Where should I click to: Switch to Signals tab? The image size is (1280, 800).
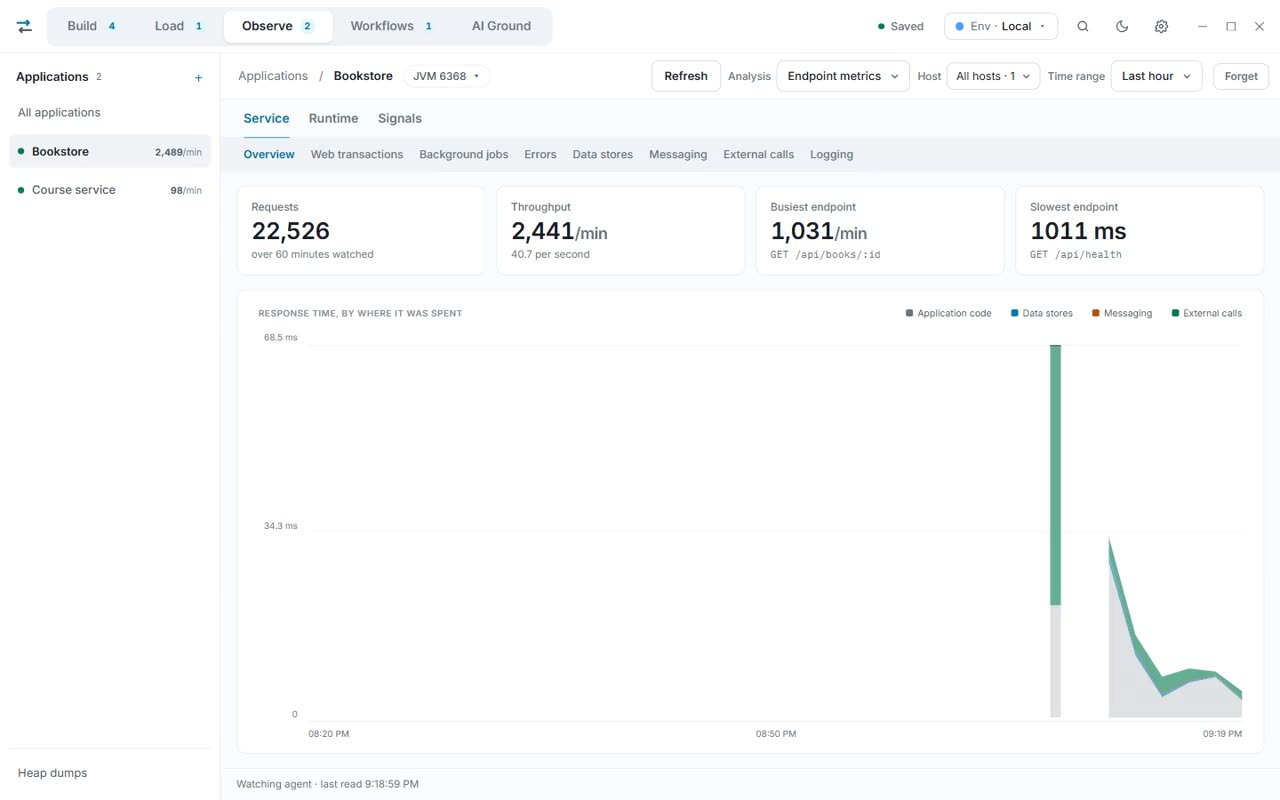400,118
